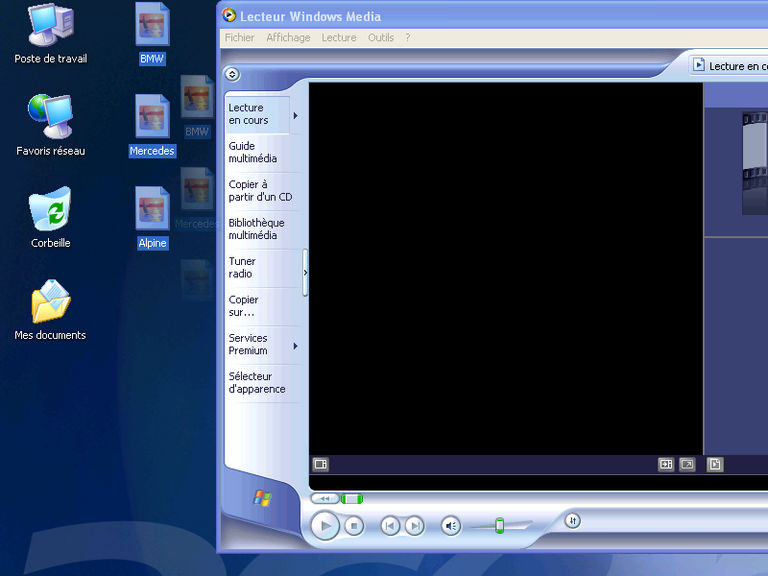The image size is (768, 576).
Task: Open visualization options icon below video
Action: click(x=321, y=464)
